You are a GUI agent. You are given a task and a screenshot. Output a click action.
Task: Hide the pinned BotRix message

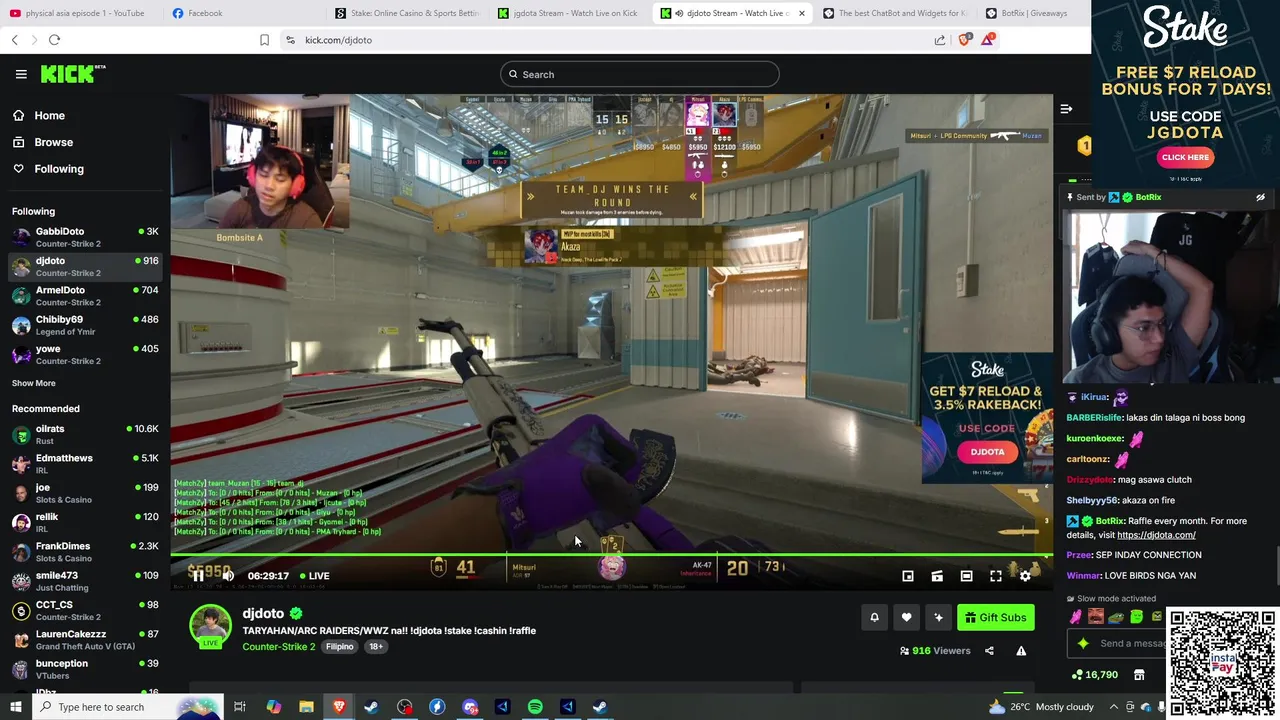click(1260, 197)
